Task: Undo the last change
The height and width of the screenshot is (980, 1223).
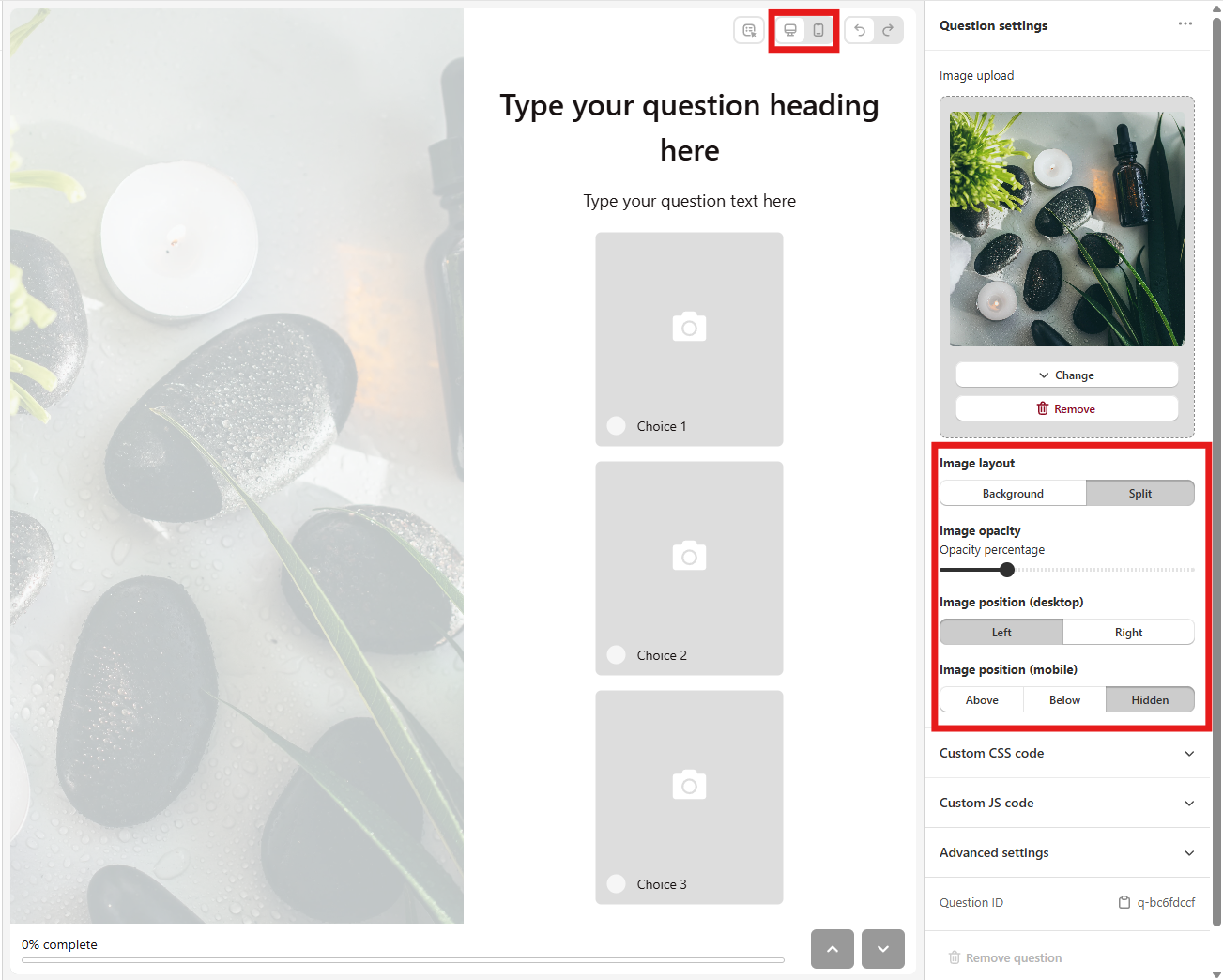Action: [860, 30]
